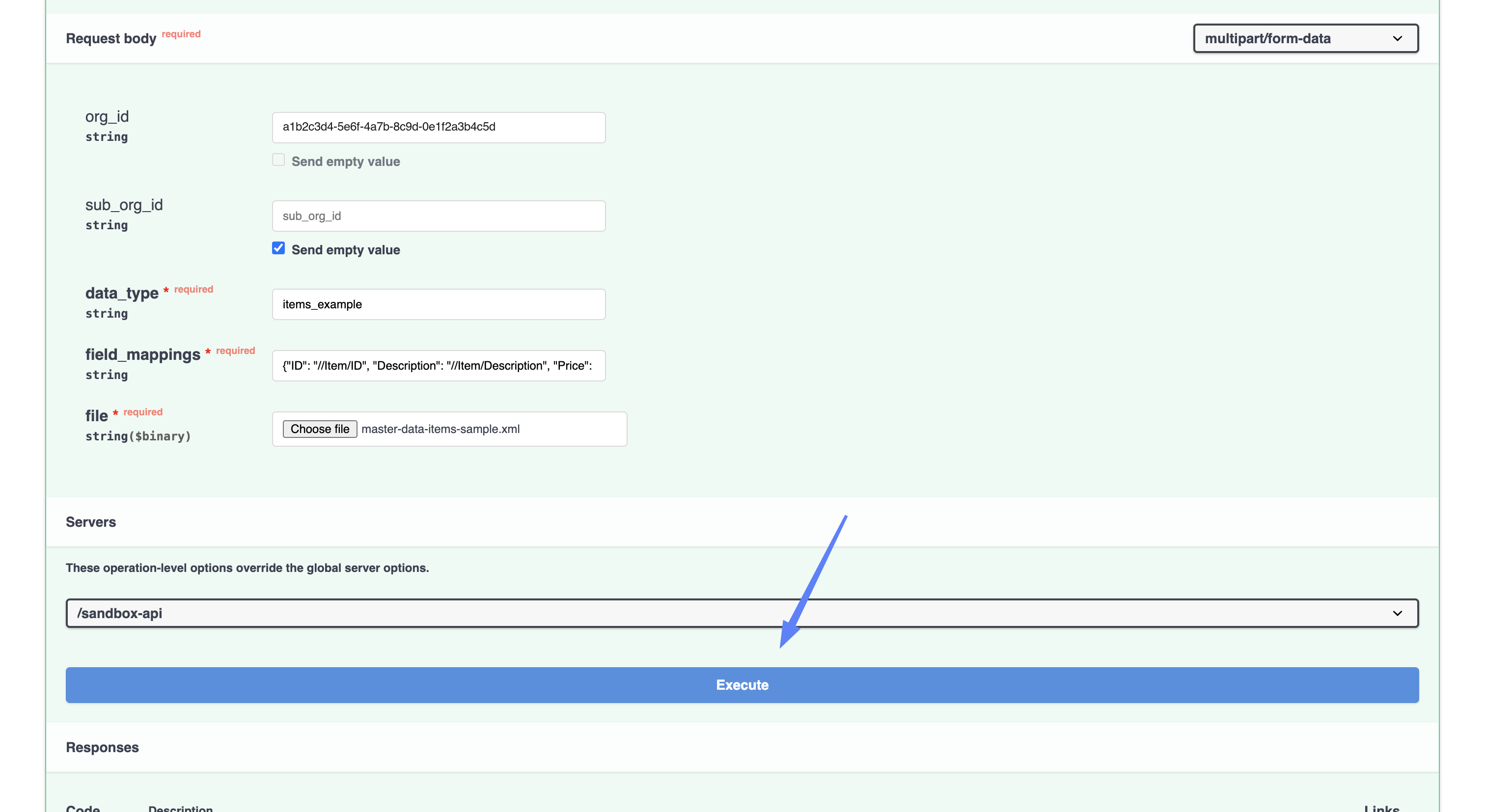Uncheck Send empty value under sub_org_id
Image resolution: width=1485 pixels, height=812 pixels.
point(278,248)
